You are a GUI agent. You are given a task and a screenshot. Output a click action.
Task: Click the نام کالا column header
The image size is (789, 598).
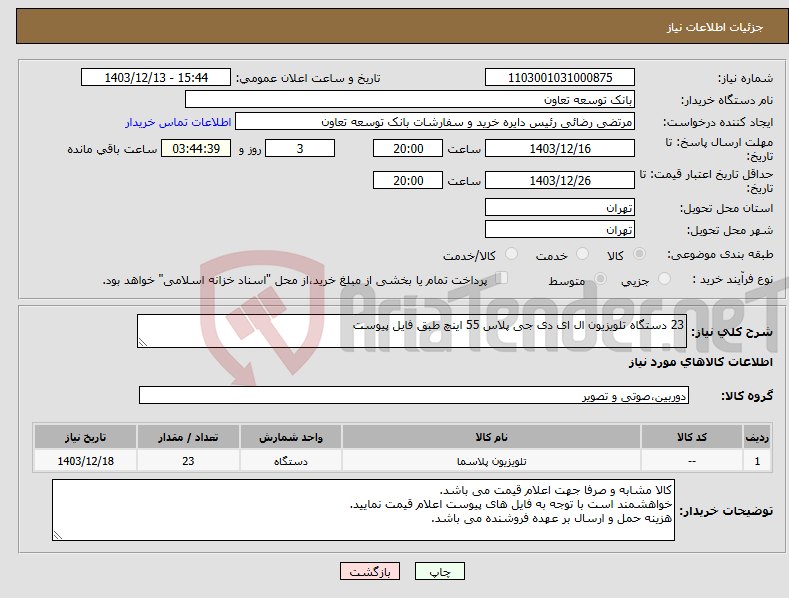491,437
